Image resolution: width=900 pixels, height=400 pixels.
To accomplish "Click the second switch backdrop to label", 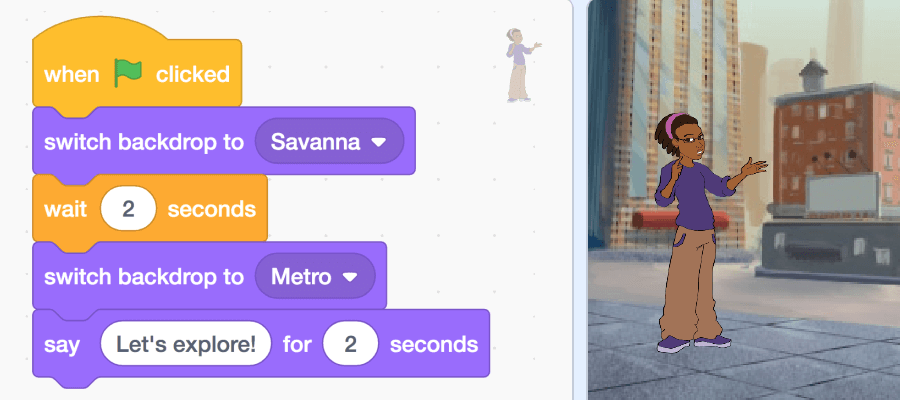I will click(143, 277).
